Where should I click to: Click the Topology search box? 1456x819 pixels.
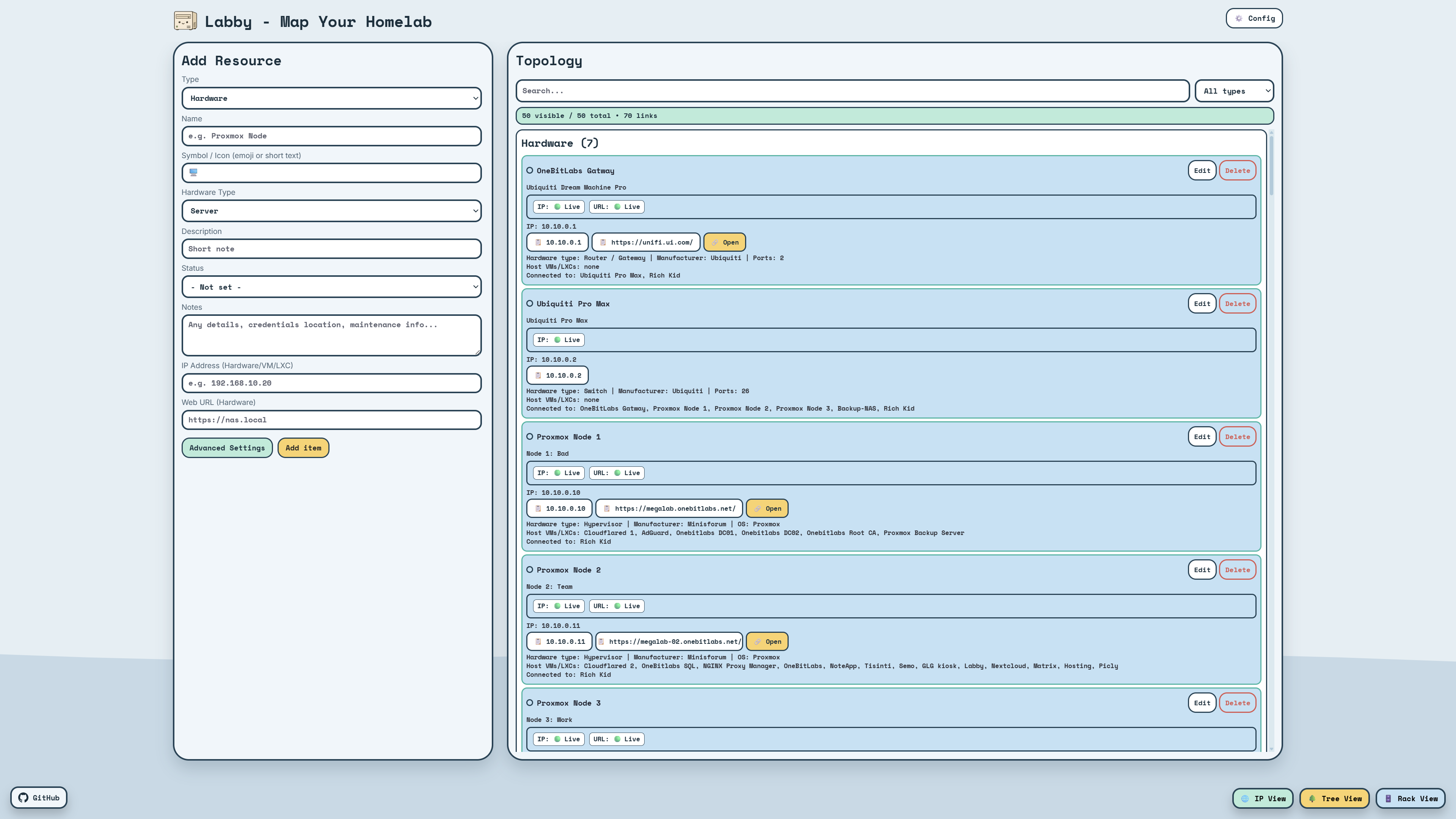pos(852,91)
